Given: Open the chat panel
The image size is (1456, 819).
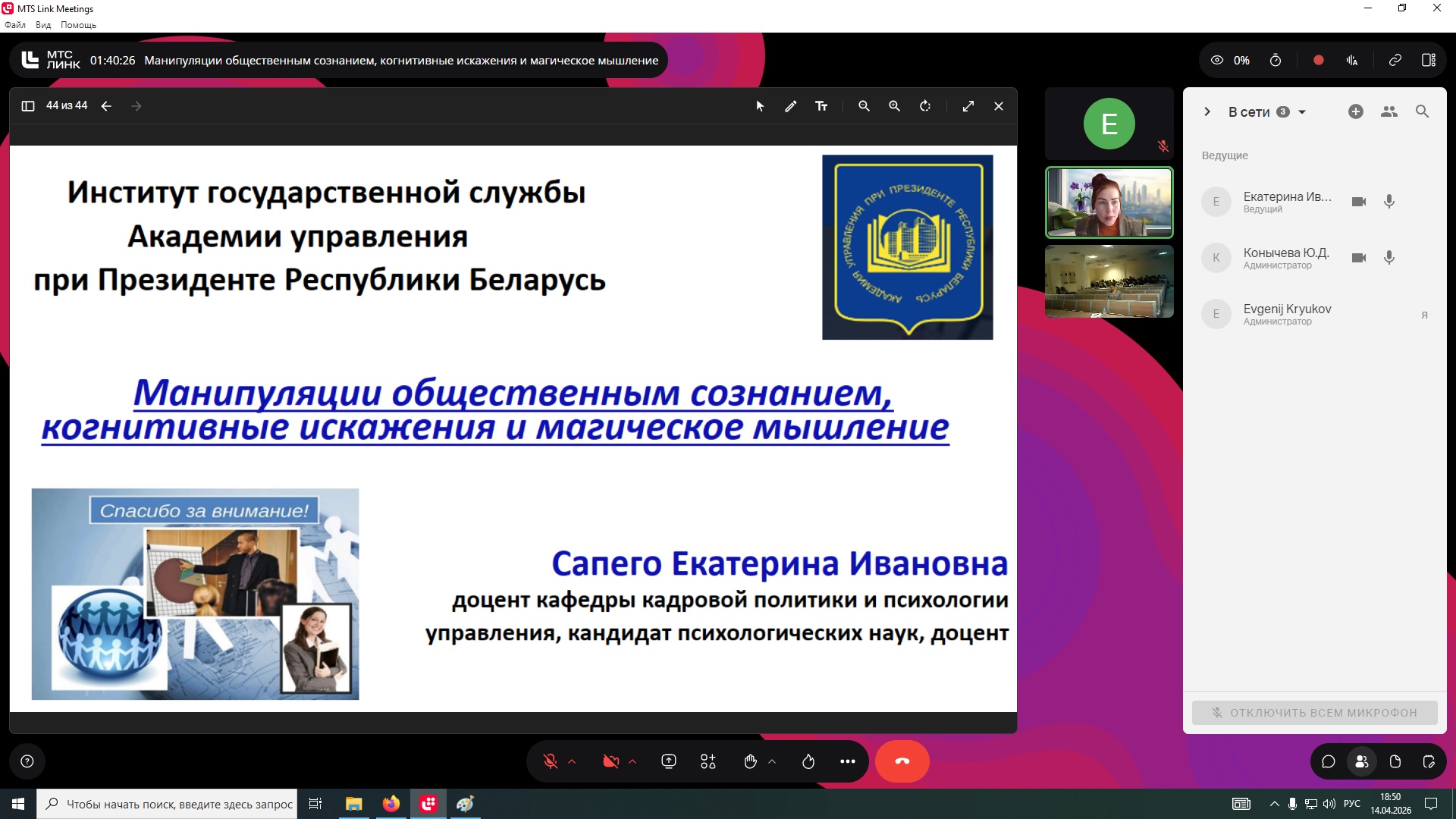Looking at the screenshot, I should [1328, 761].
